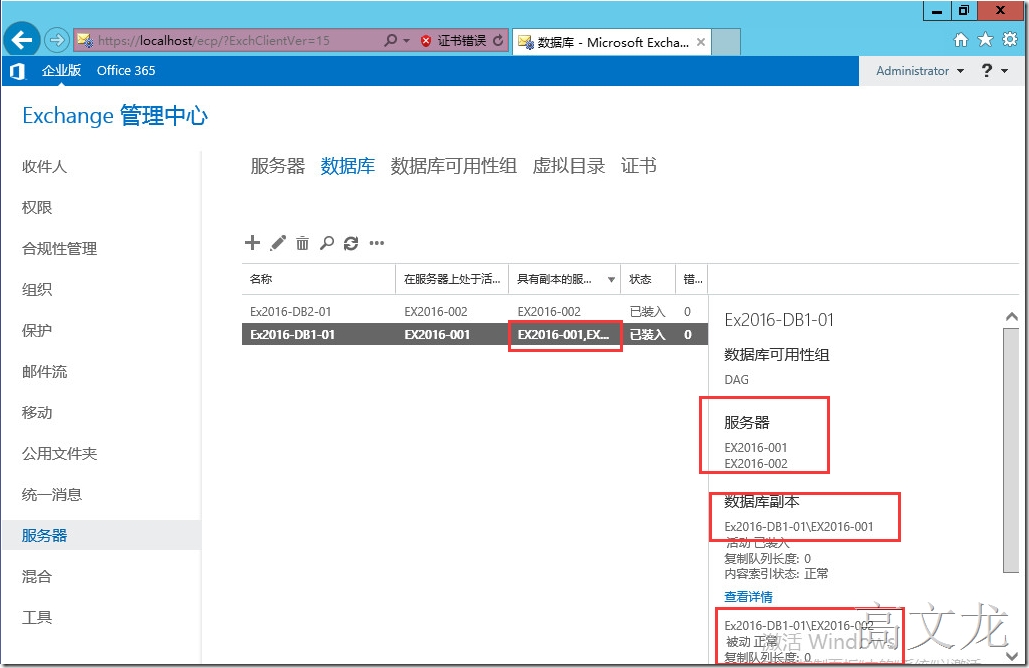Click the Exchange 管理中心 title

115,115
